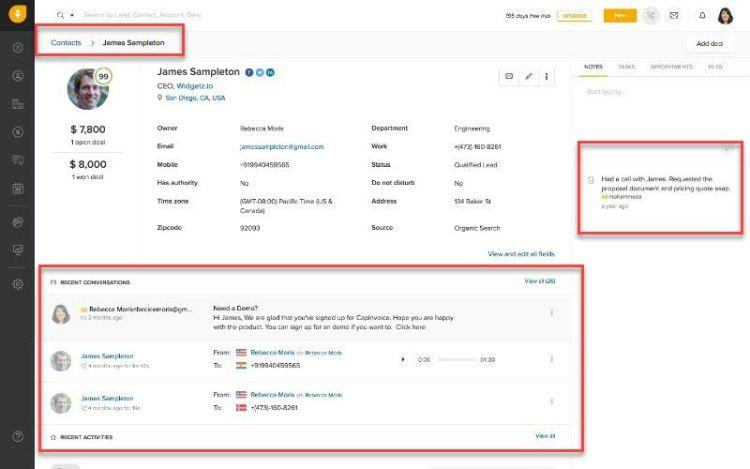The image size is (750, 469).
Task: Click the email envelope icon in the top bar
Action: 674,15
